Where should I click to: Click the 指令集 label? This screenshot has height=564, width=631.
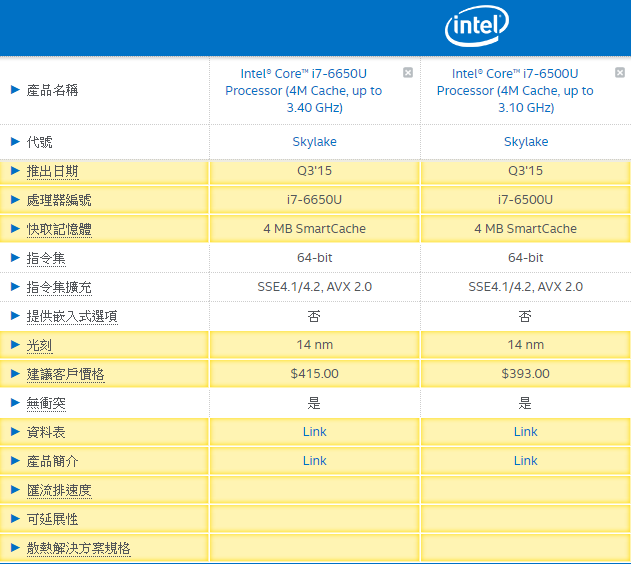tap(46, 258)
